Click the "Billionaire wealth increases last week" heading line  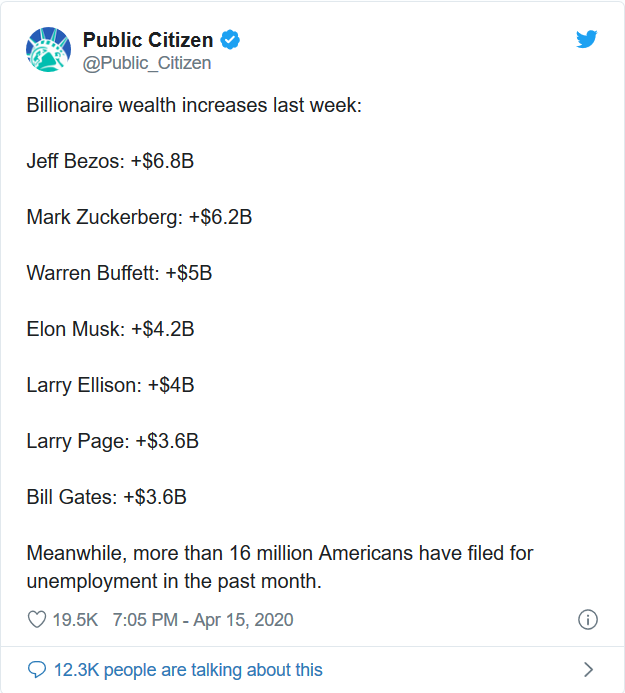click(x=193, y=105)
